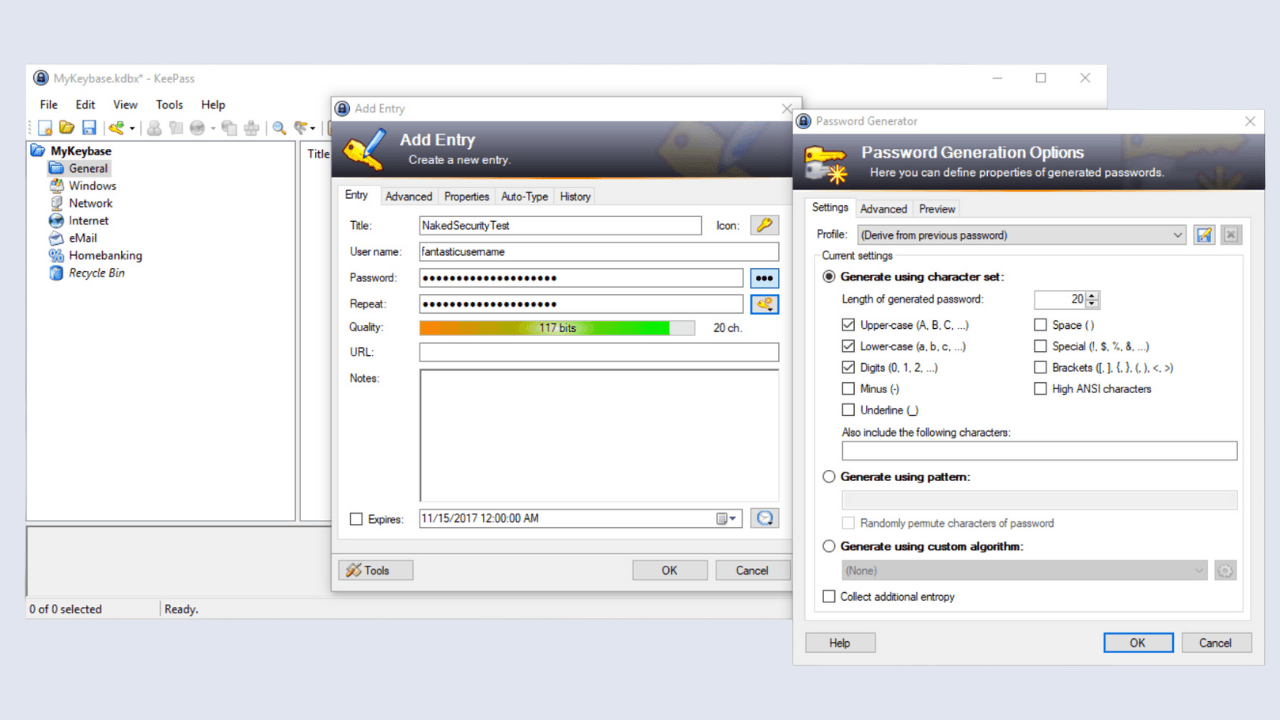
Task: Click Open database folder icon in toolbar
Action: click(67, 128)
